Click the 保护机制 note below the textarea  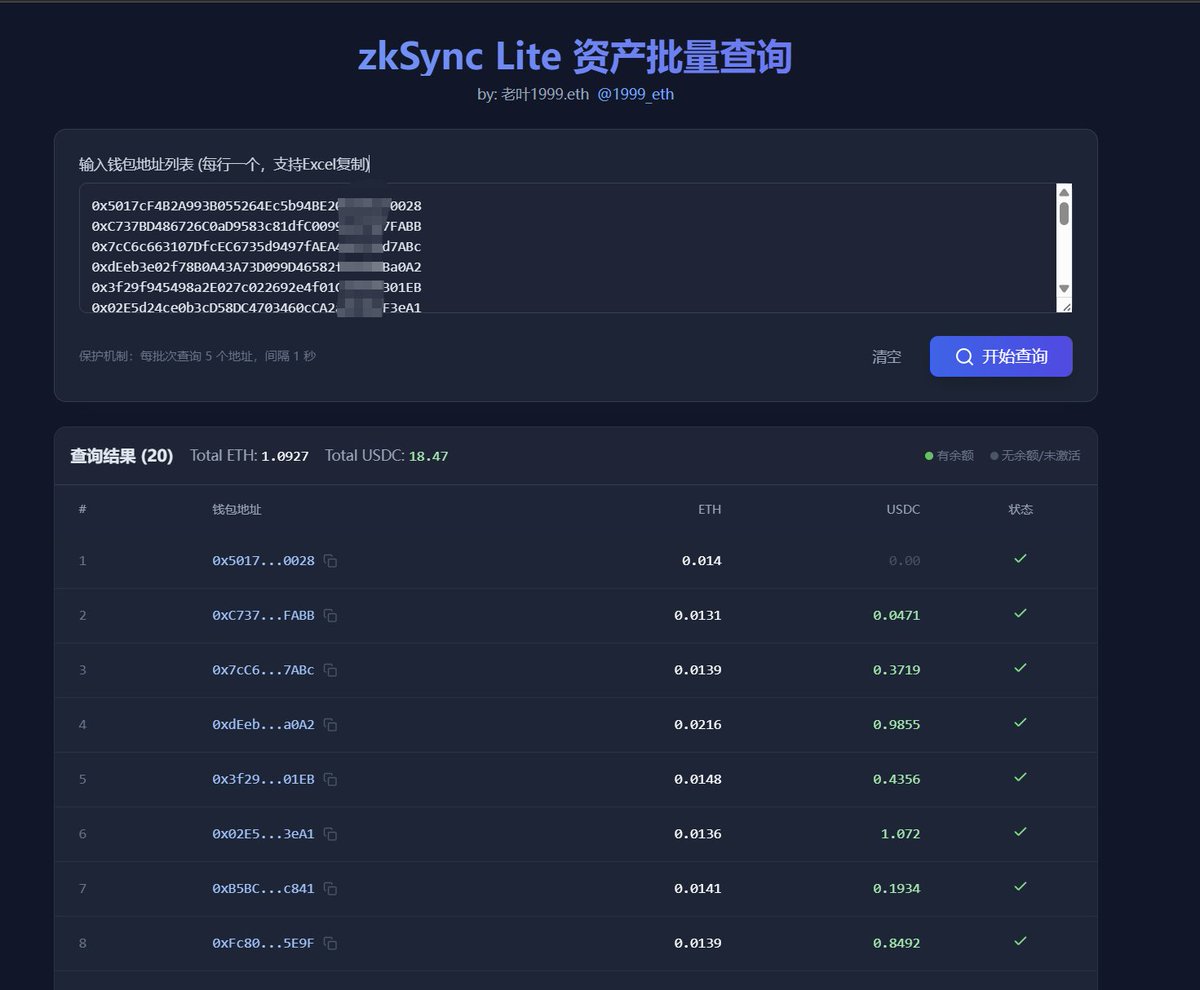click(198, 356)
